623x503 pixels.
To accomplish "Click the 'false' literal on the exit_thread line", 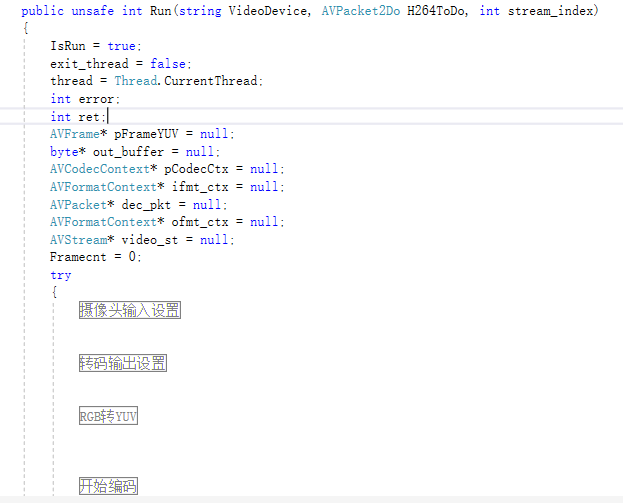I will click(x=168, y=64).
